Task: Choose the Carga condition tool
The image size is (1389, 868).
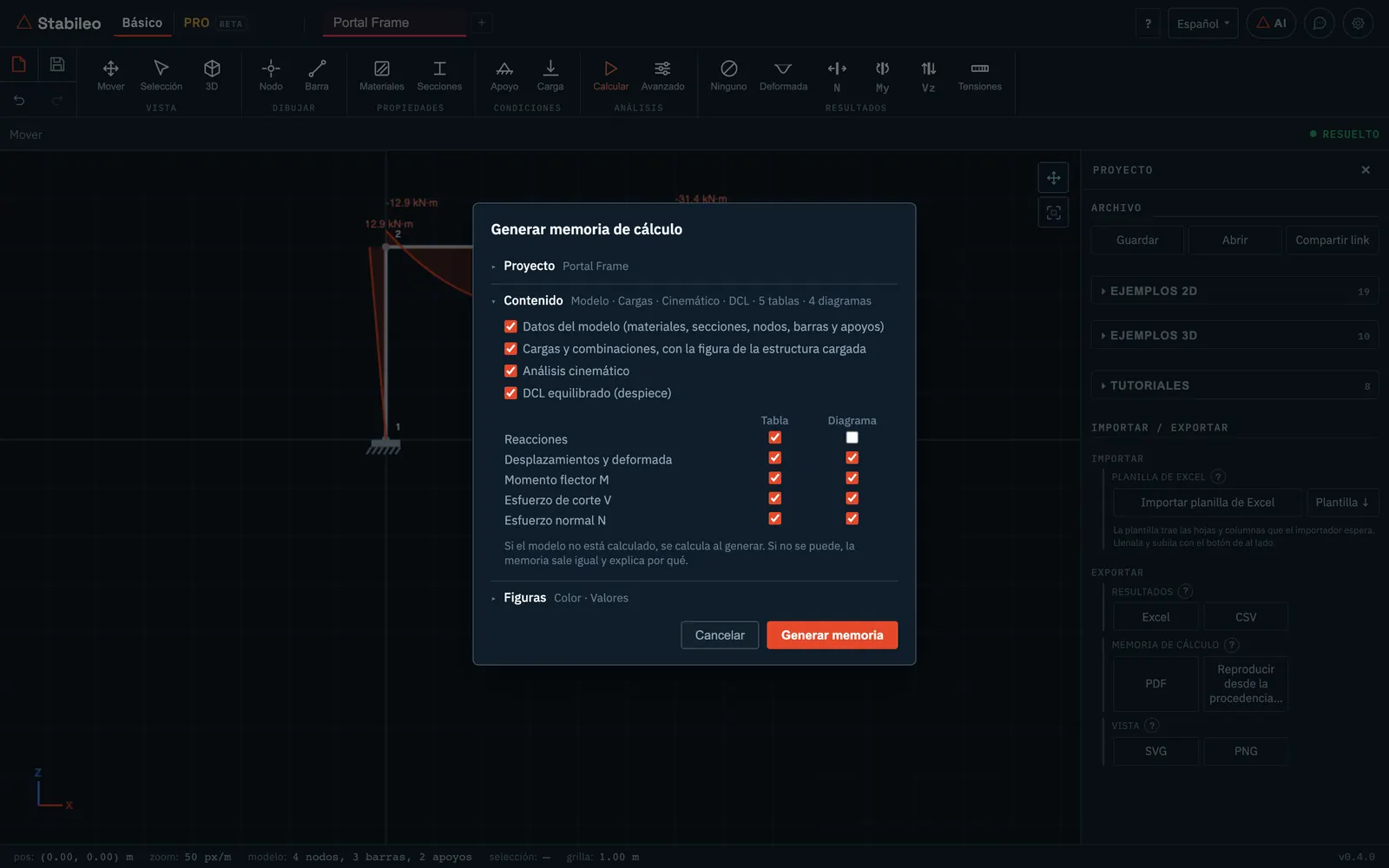Action: pos(550,76)
